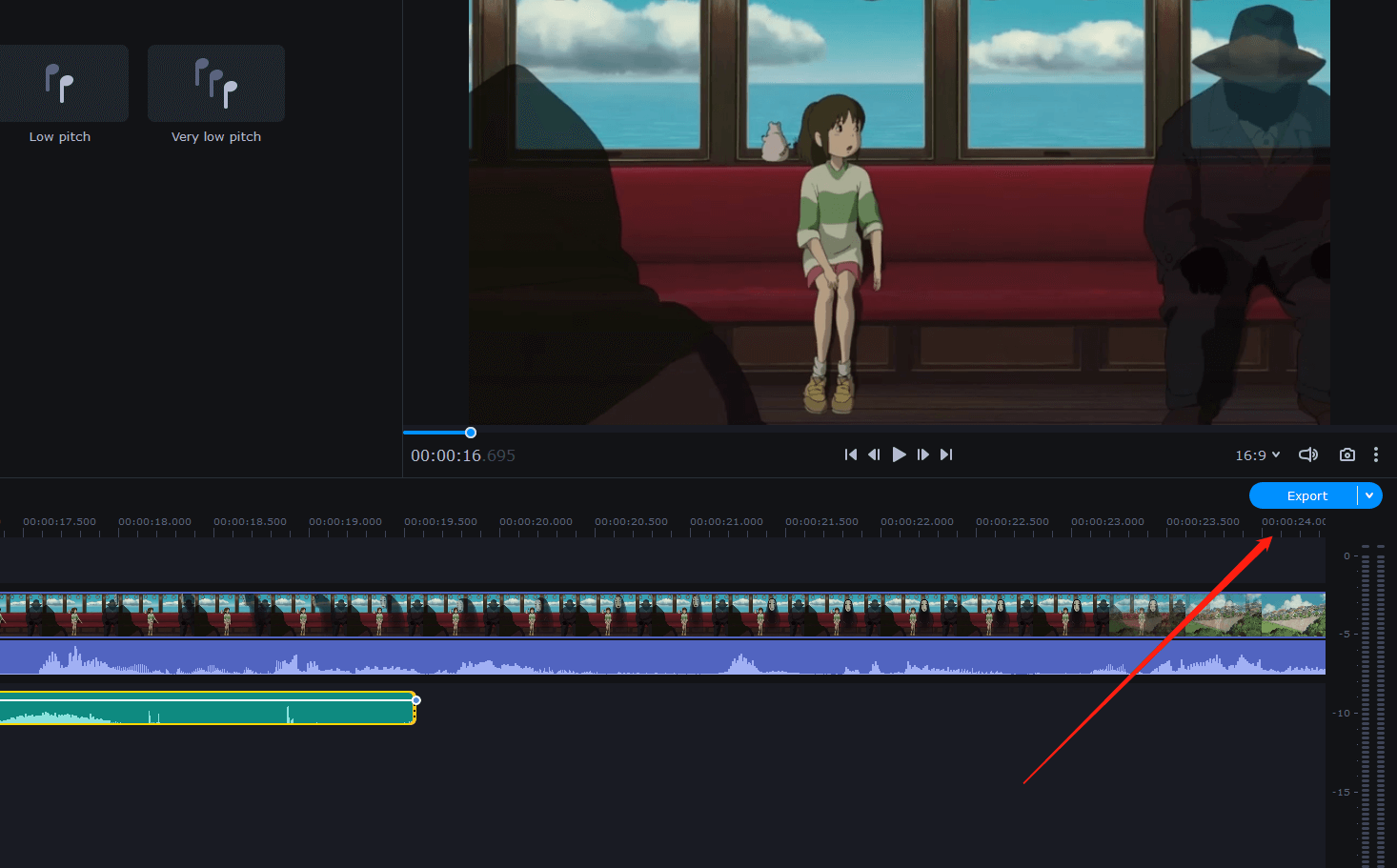1397x868 pixels.
Task: Step forward one frame in the preview
Action: point(922,454)
